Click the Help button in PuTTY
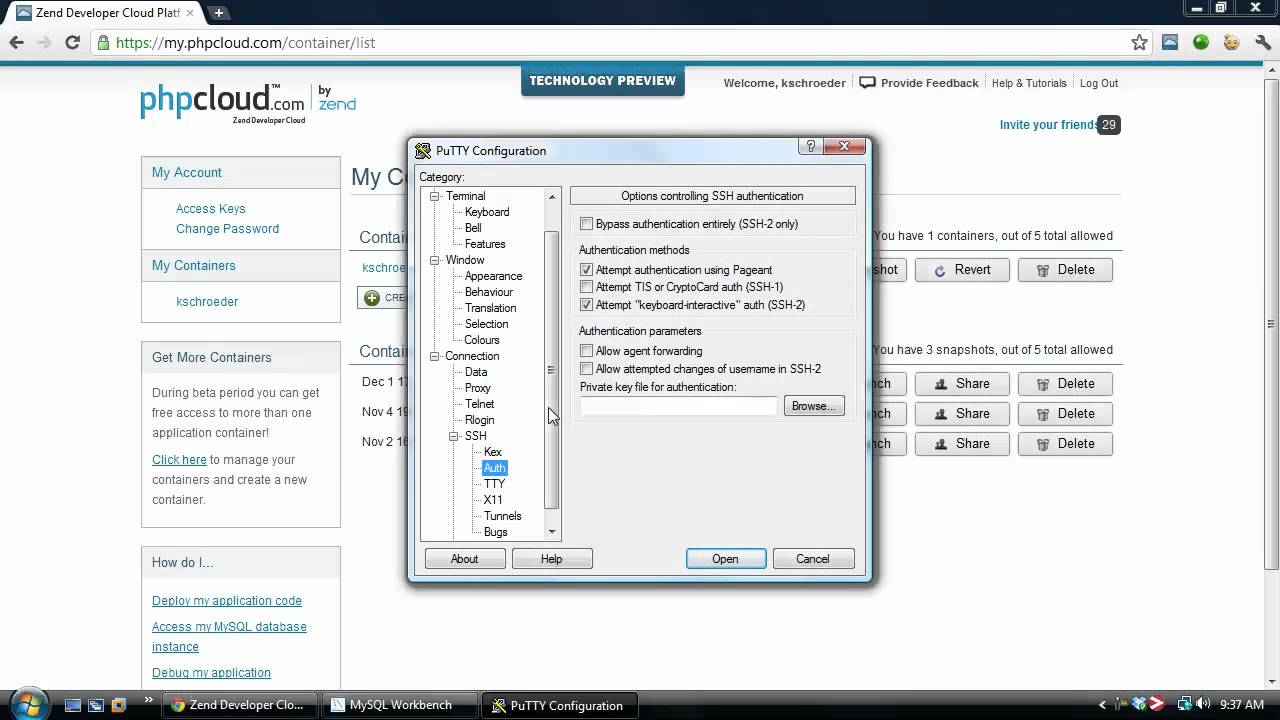1280x720 pixels. (552, 559)
